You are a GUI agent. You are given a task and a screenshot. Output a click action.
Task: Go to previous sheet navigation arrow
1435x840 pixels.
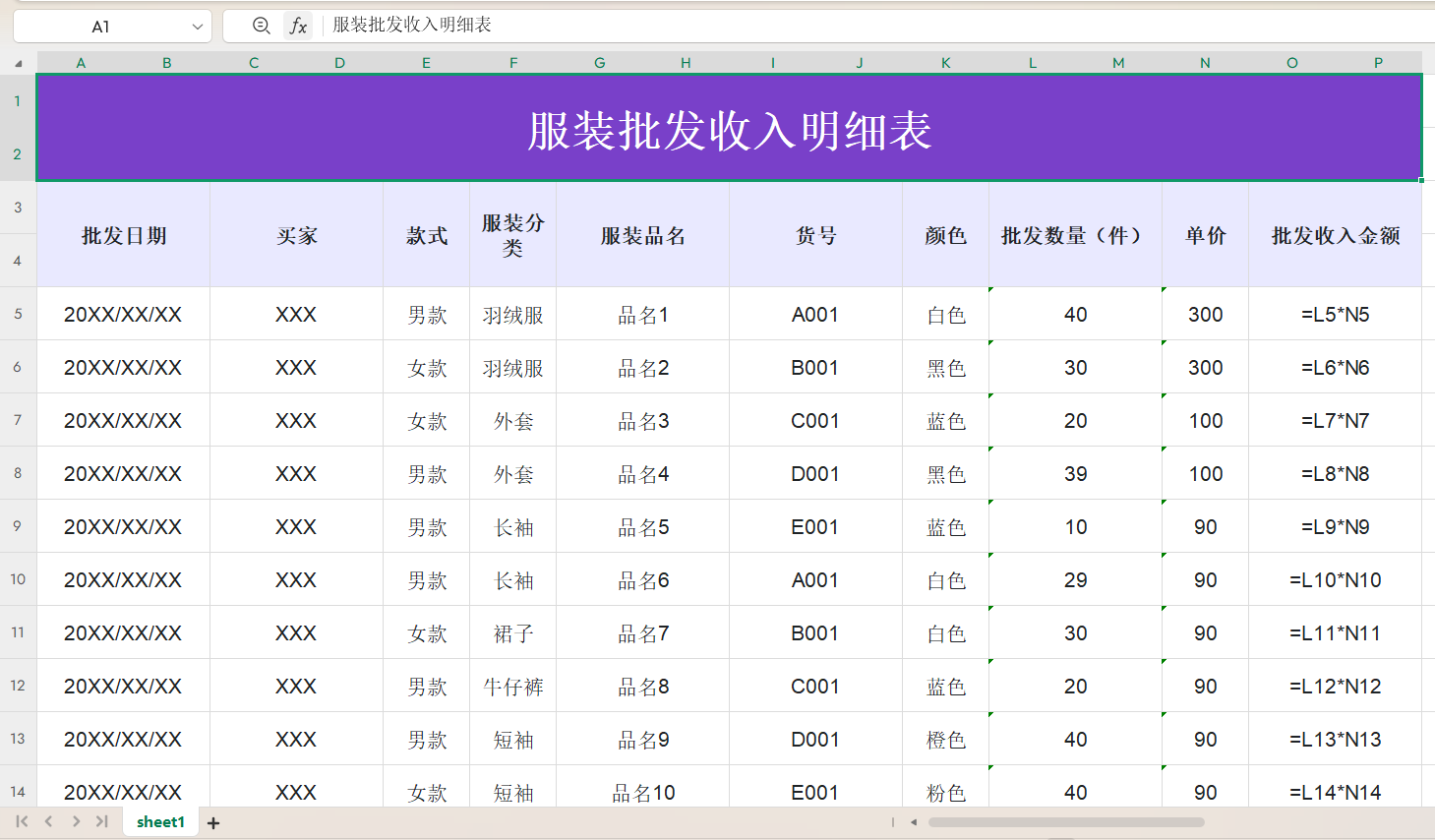tap(48, 821)
